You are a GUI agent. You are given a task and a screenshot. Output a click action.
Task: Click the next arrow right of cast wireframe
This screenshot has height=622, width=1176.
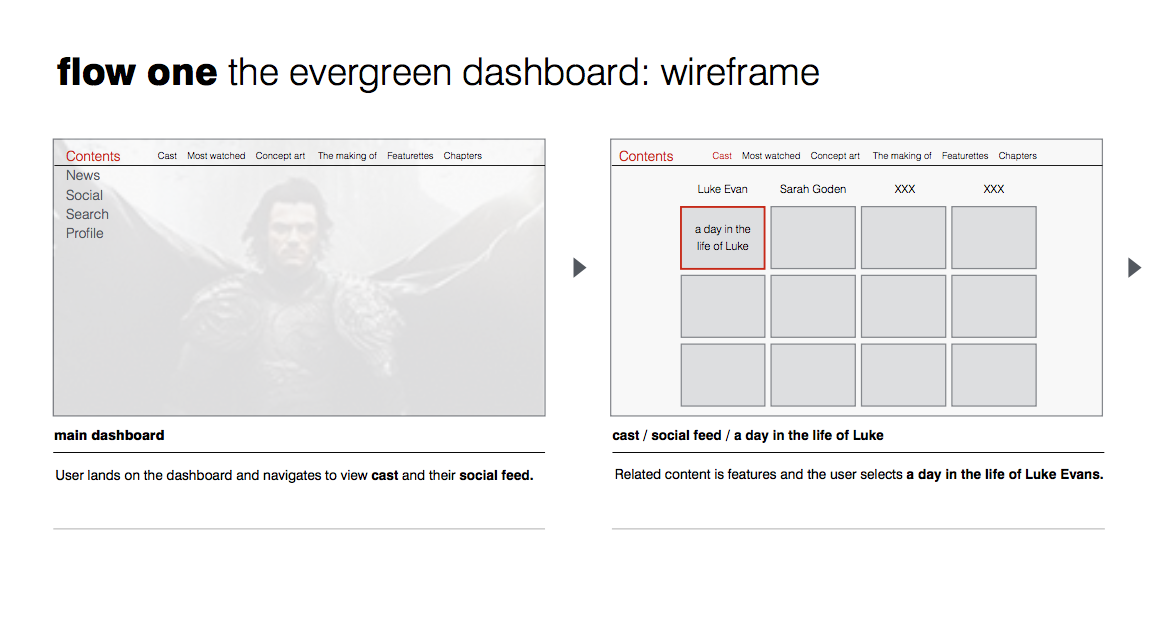point(1135,268)
